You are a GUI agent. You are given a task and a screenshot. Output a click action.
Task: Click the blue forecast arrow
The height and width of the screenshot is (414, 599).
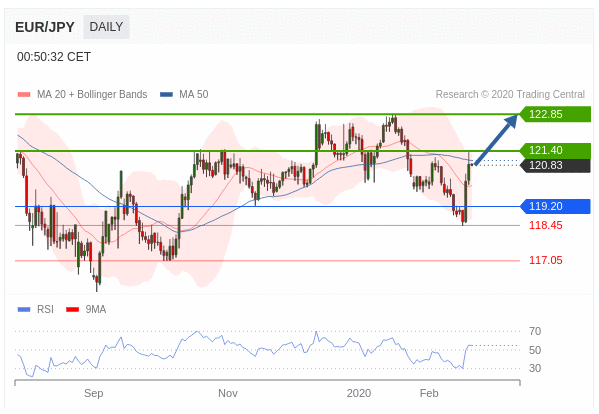tap(496, 140)
